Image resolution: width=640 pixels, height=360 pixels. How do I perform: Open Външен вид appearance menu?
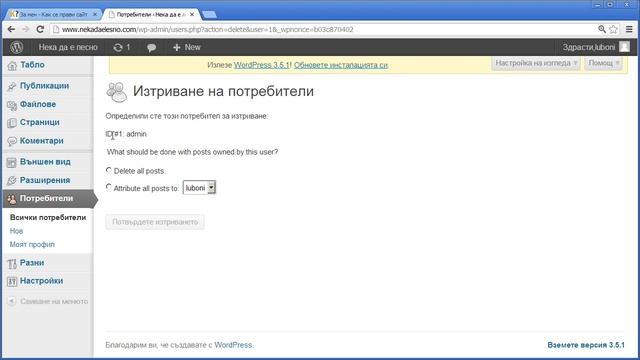45,162
